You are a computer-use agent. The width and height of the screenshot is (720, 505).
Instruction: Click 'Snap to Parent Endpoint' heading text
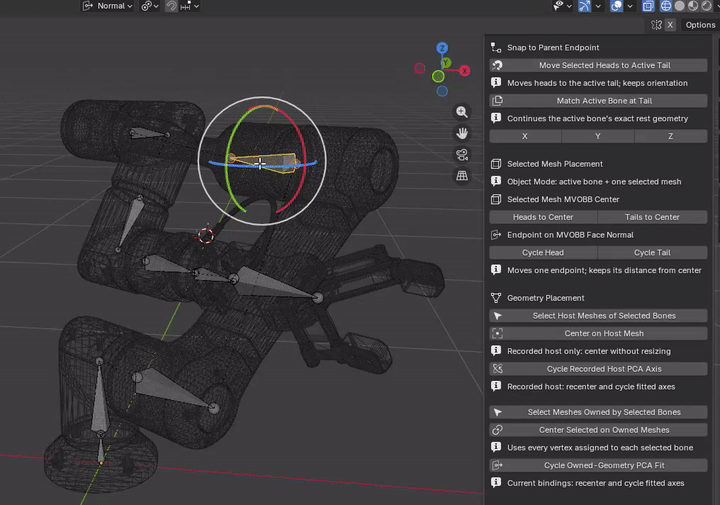pos(553,48)
